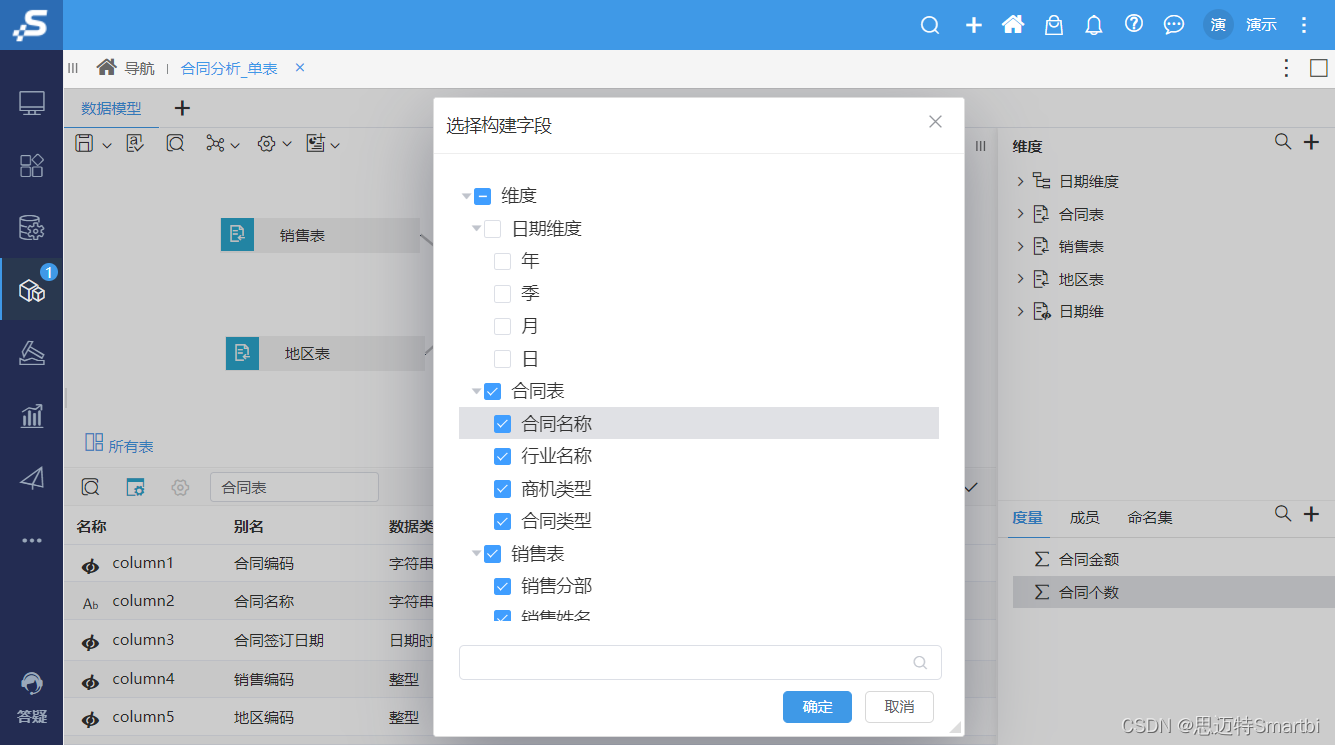Add a new measure with plus icon
Screen dimensions: 1335x745
pos(1312,514)
